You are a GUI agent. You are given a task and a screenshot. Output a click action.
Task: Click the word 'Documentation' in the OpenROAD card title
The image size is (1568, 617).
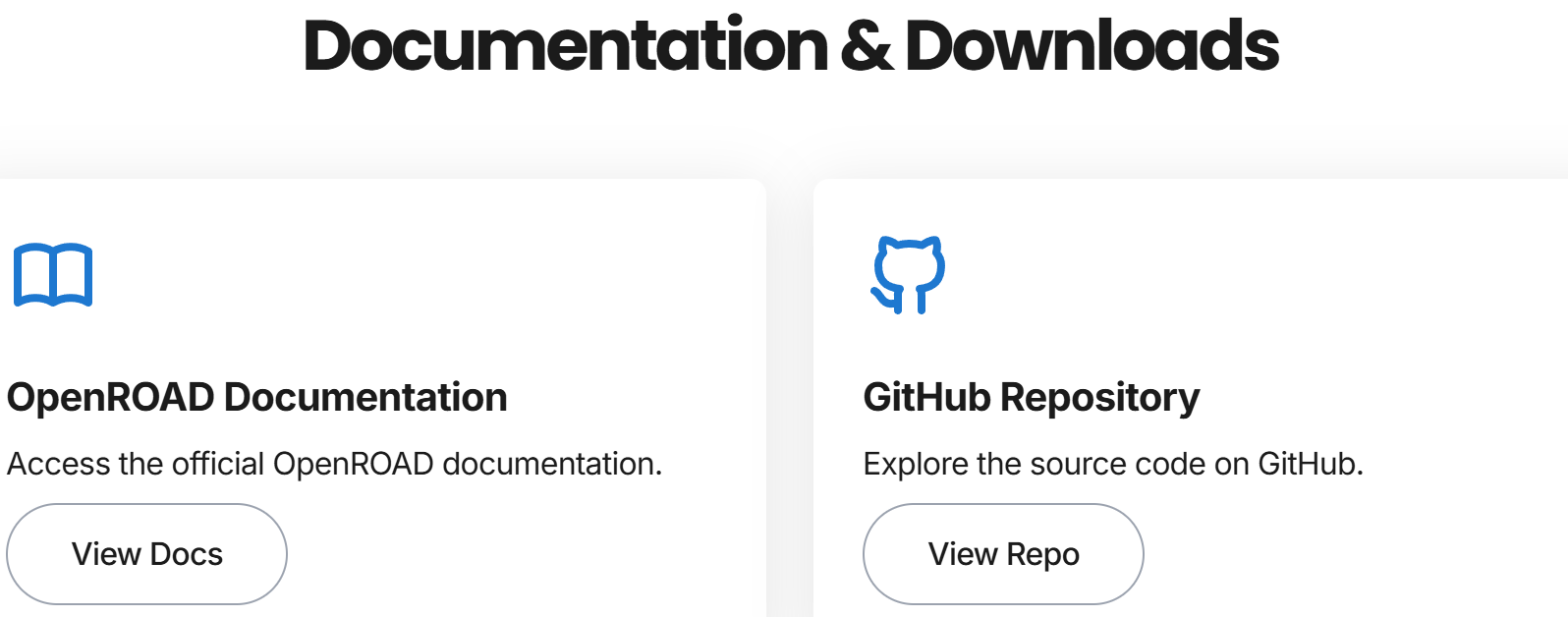pyautogui.click(x=365, y=397)
